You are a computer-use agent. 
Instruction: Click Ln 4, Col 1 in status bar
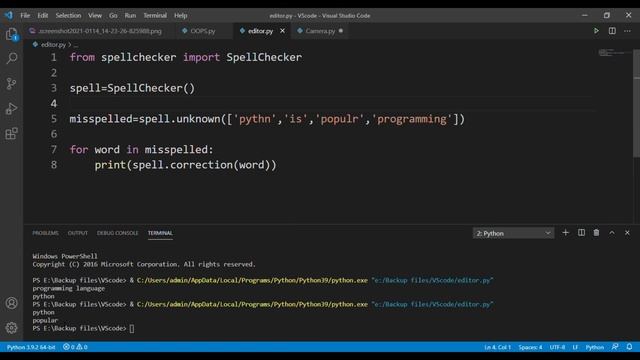pos(498,347)
